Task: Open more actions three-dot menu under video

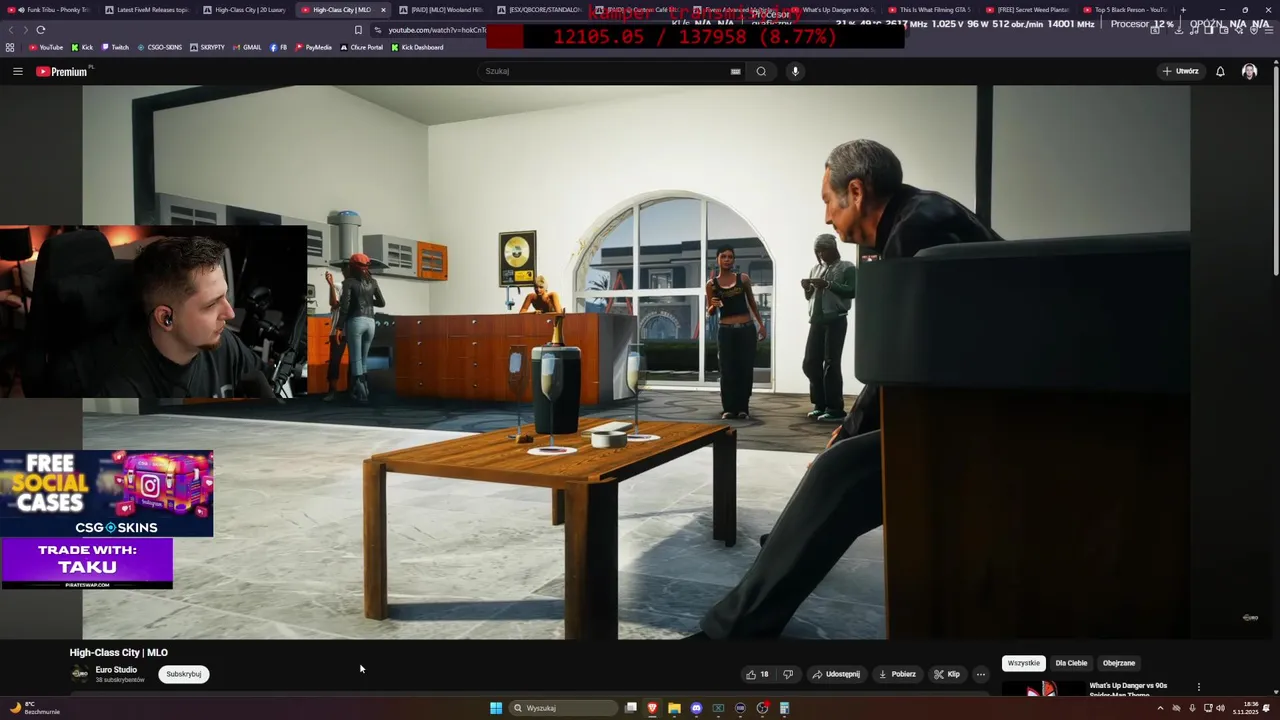Action: point(980,674)
